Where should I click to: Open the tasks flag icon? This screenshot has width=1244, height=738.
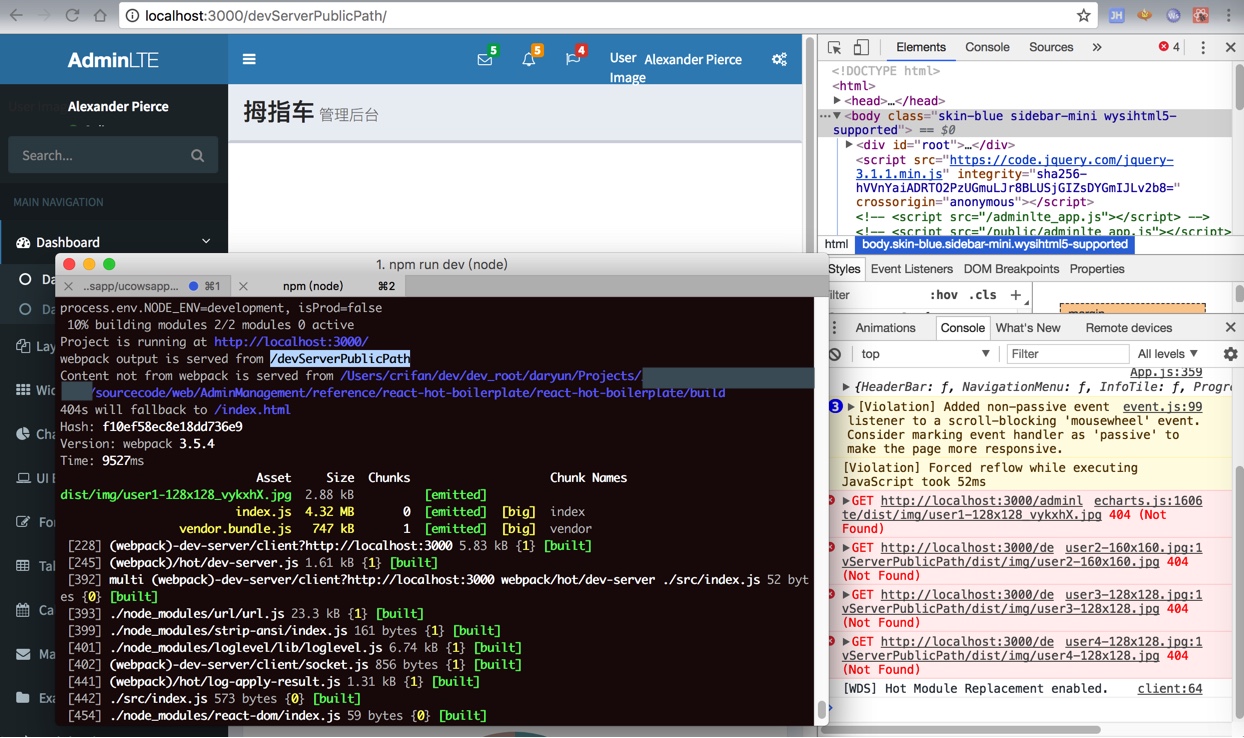click(x=573, y=59)
